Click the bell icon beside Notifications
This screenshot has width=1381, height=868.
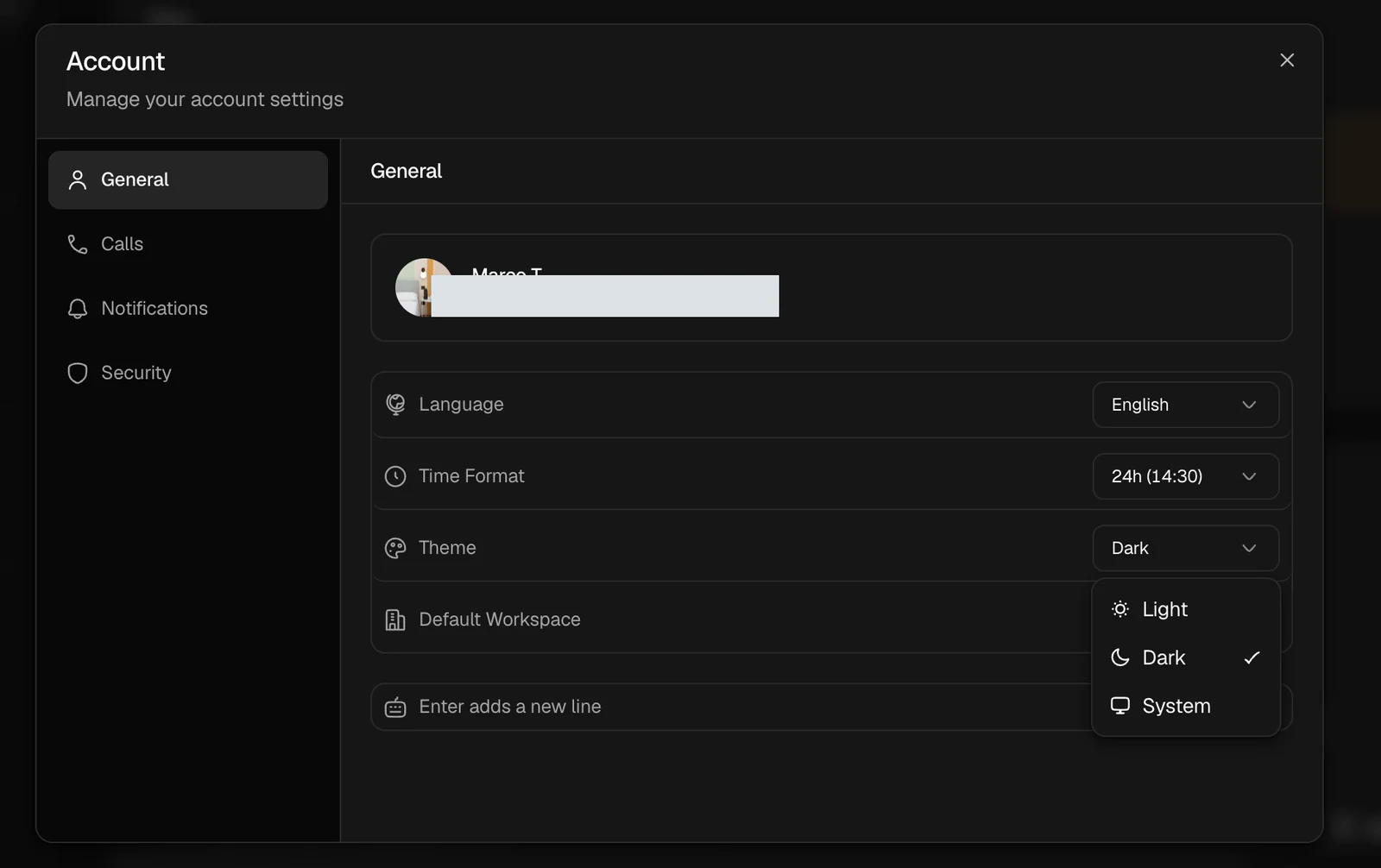tap(78, 308)
